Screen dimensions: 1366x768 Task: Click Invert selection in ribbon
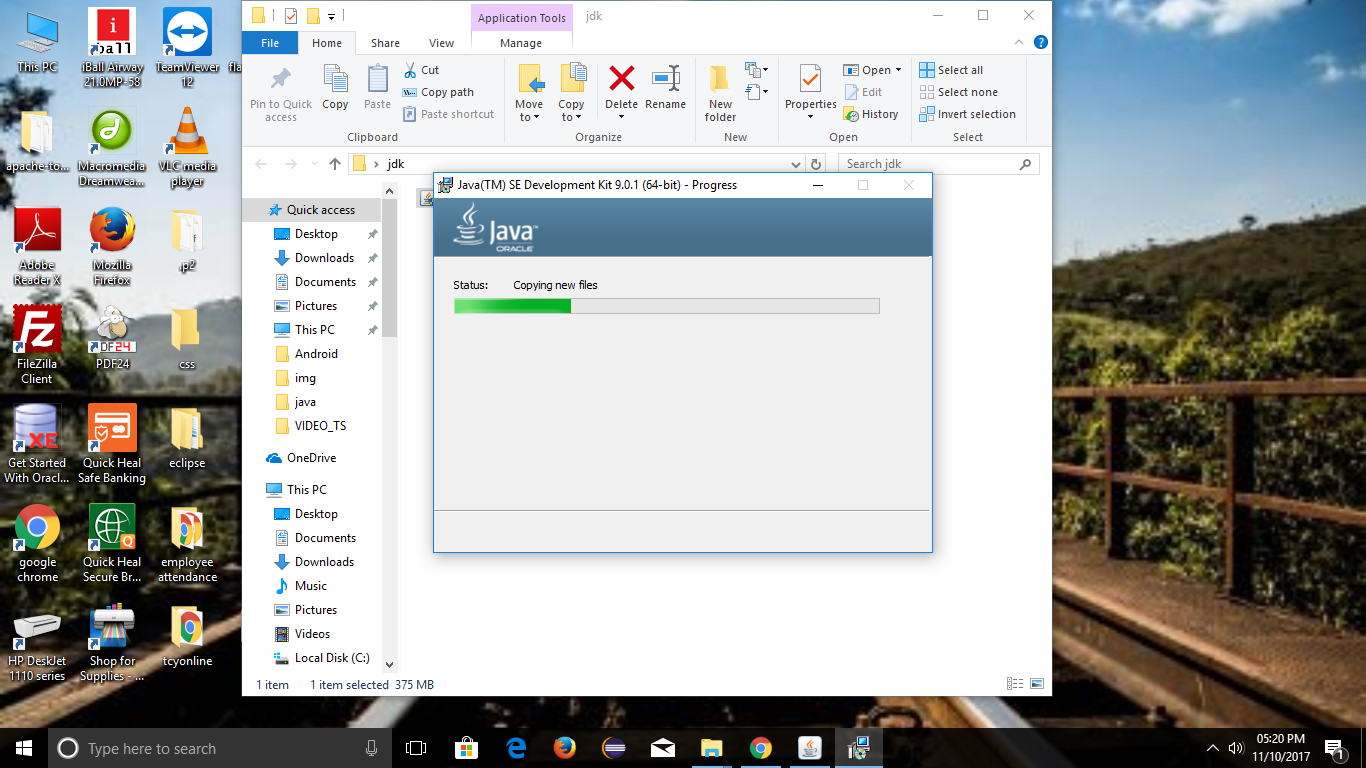pos(967,114)
